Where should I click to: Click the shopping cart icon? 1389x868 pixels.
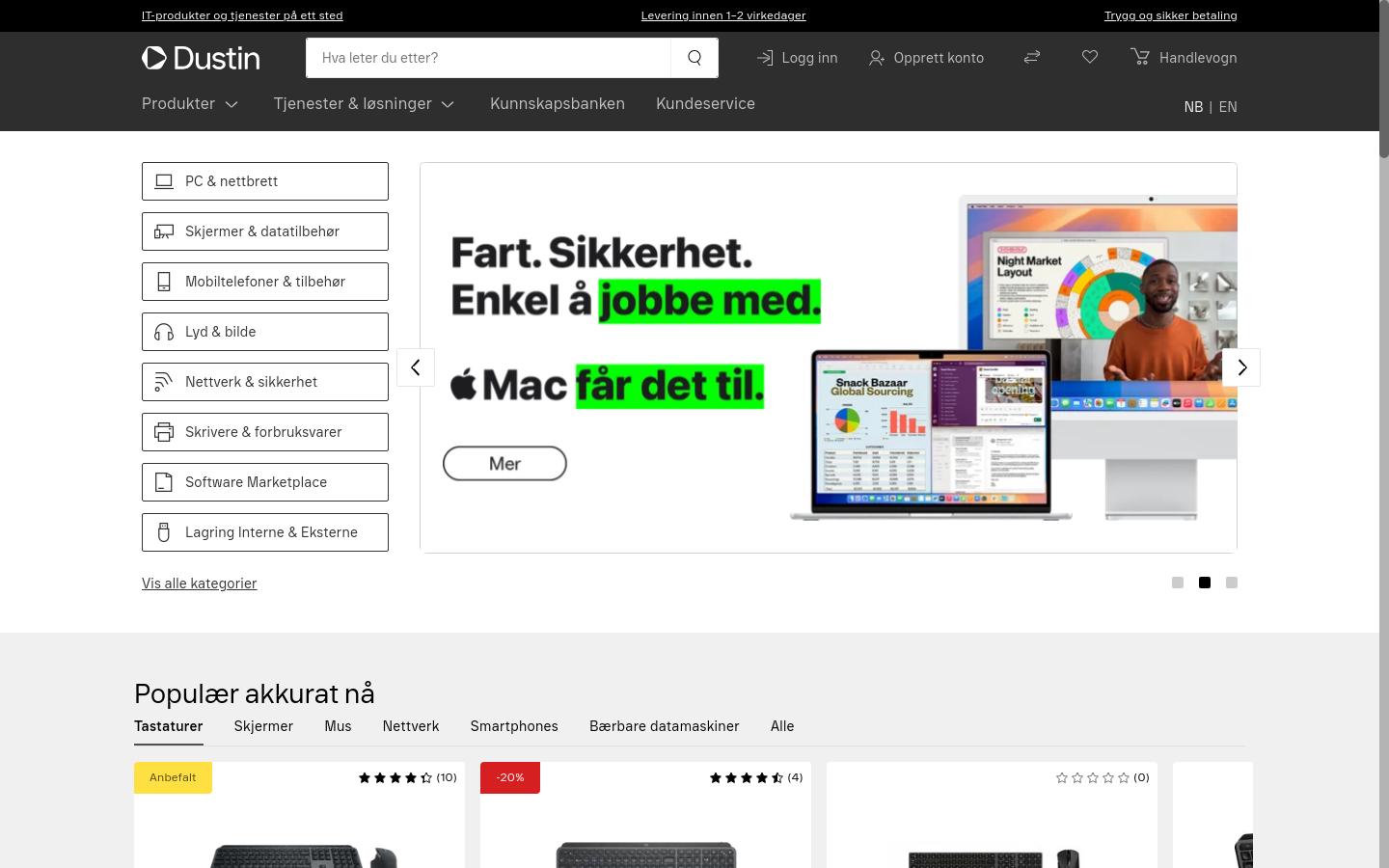click(x=1140, y=58)
